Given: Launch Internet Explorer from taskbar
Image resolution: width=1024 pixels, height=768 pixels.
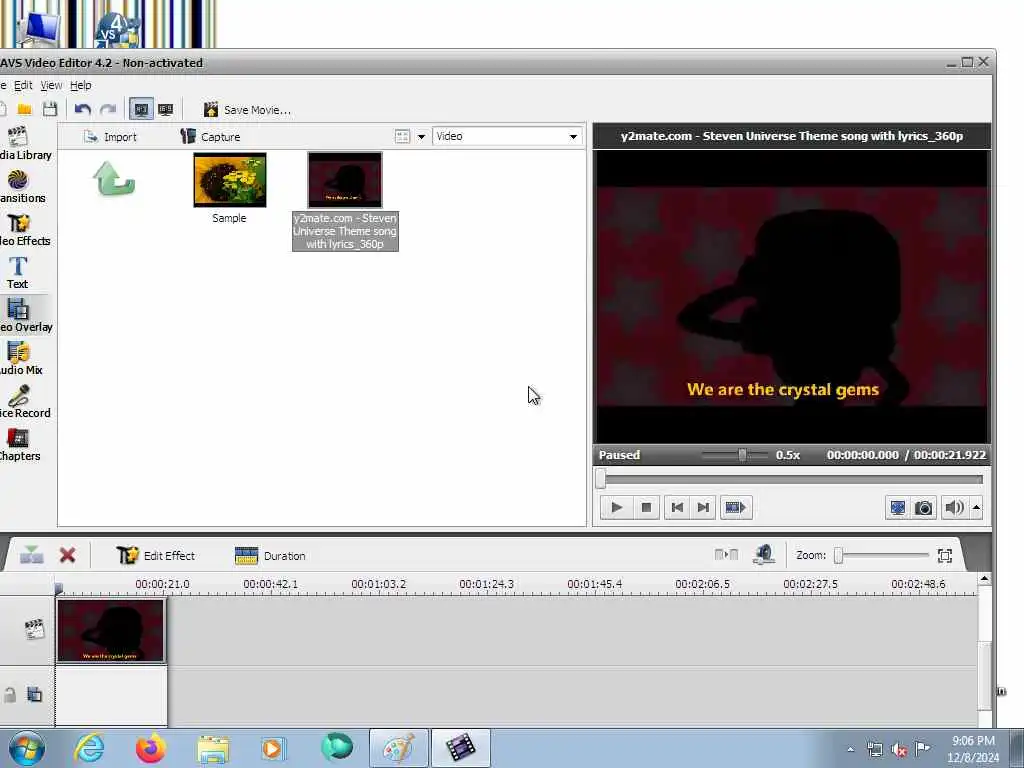Looking at the screenshot, I should pos(89,748).
